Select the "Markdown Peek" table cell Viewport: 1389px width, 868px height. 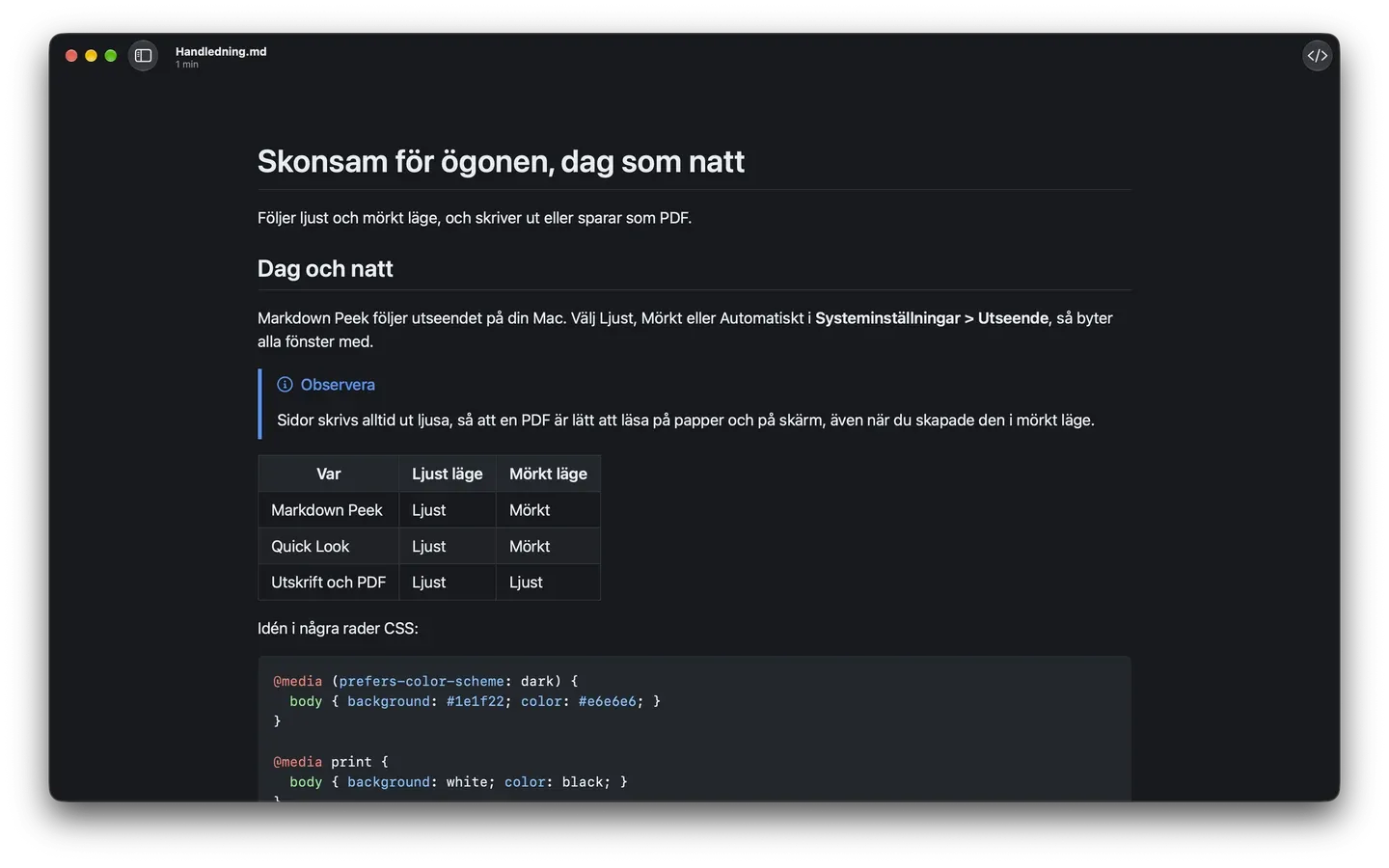click(x=327, y=510)
